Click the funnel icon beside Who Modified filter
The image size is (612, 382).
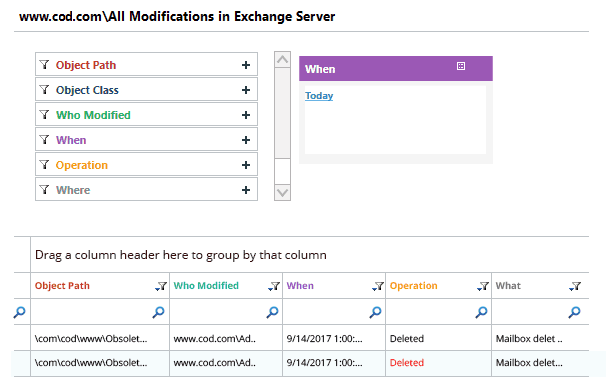[x=44, y=114]
